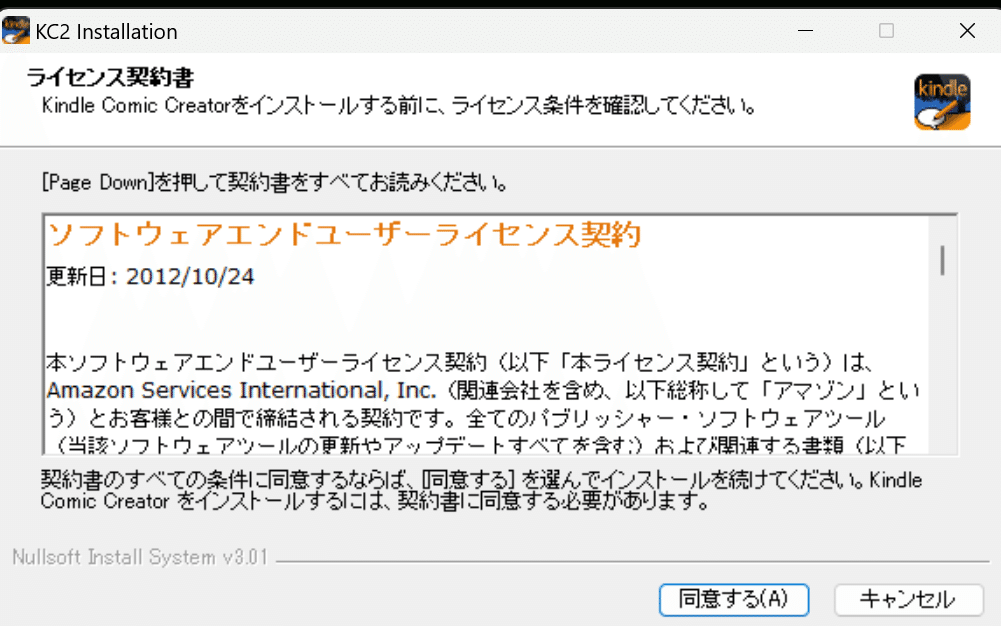
Task: Click the Kindle Comic Creator logo icon
Action: [x=942, y=102]
